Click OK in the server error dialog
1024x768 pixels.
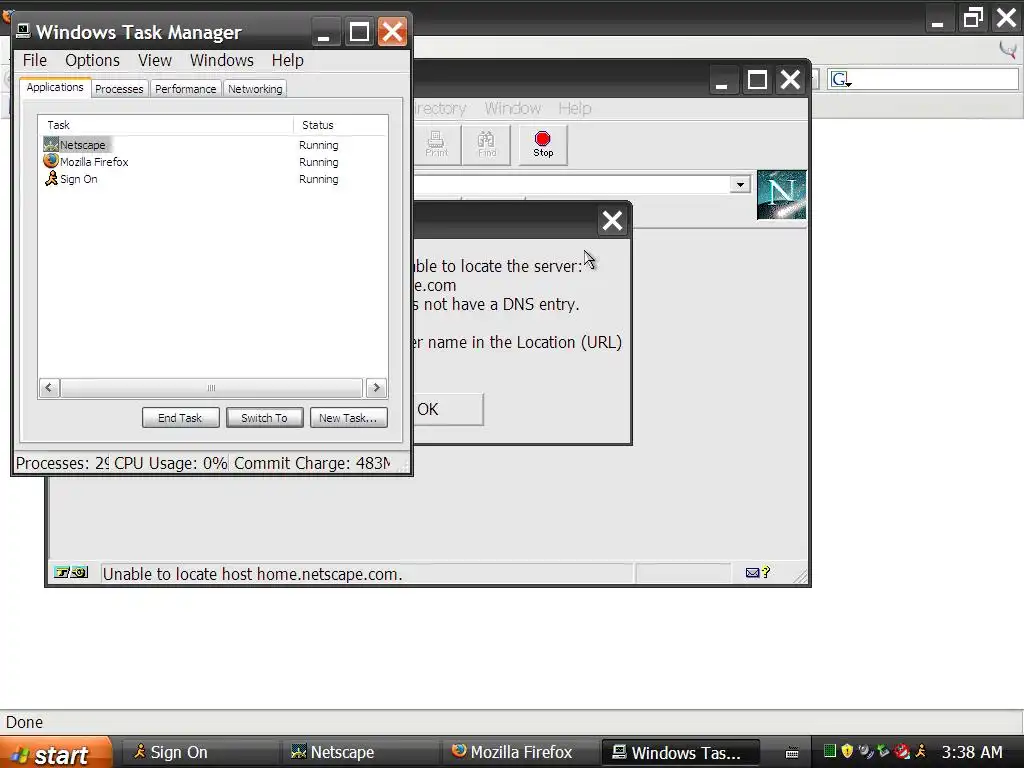pyautogui.click(x=449, y=409)
